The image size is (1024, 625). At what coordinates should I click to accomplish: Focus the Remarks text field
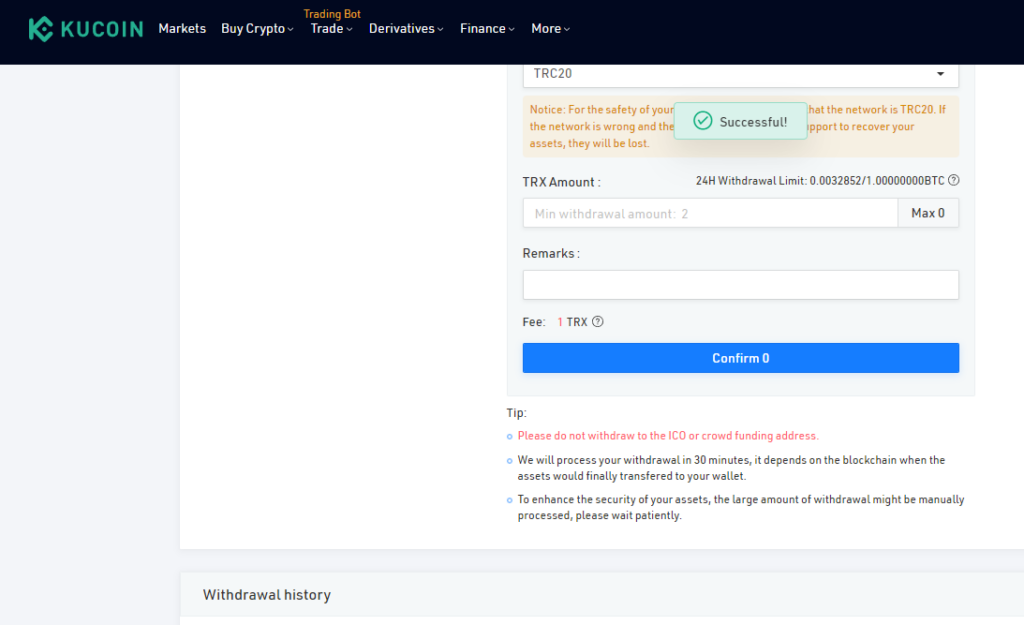coord(740,285)
